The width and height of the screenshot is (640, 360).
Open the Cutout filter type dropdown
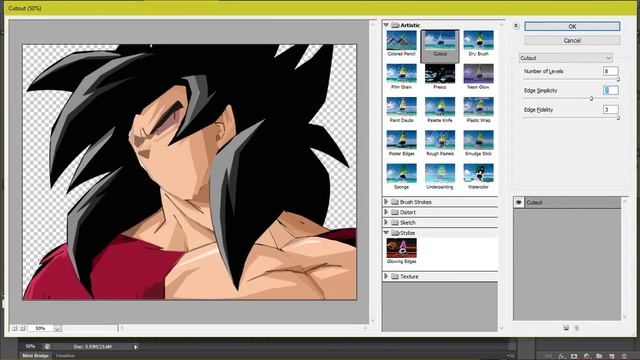(x=565, y=58)
